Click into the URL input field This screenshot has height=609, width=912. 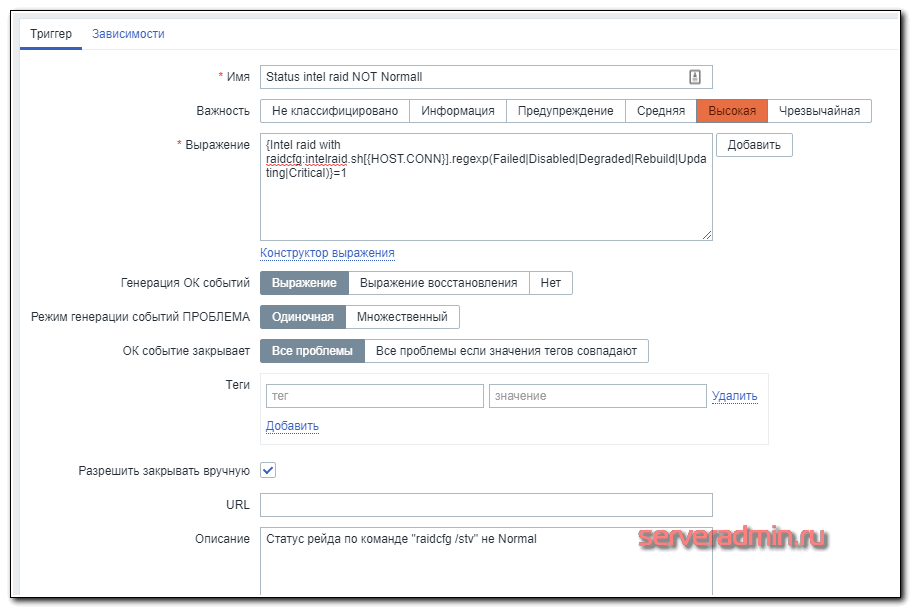point(486,504)
